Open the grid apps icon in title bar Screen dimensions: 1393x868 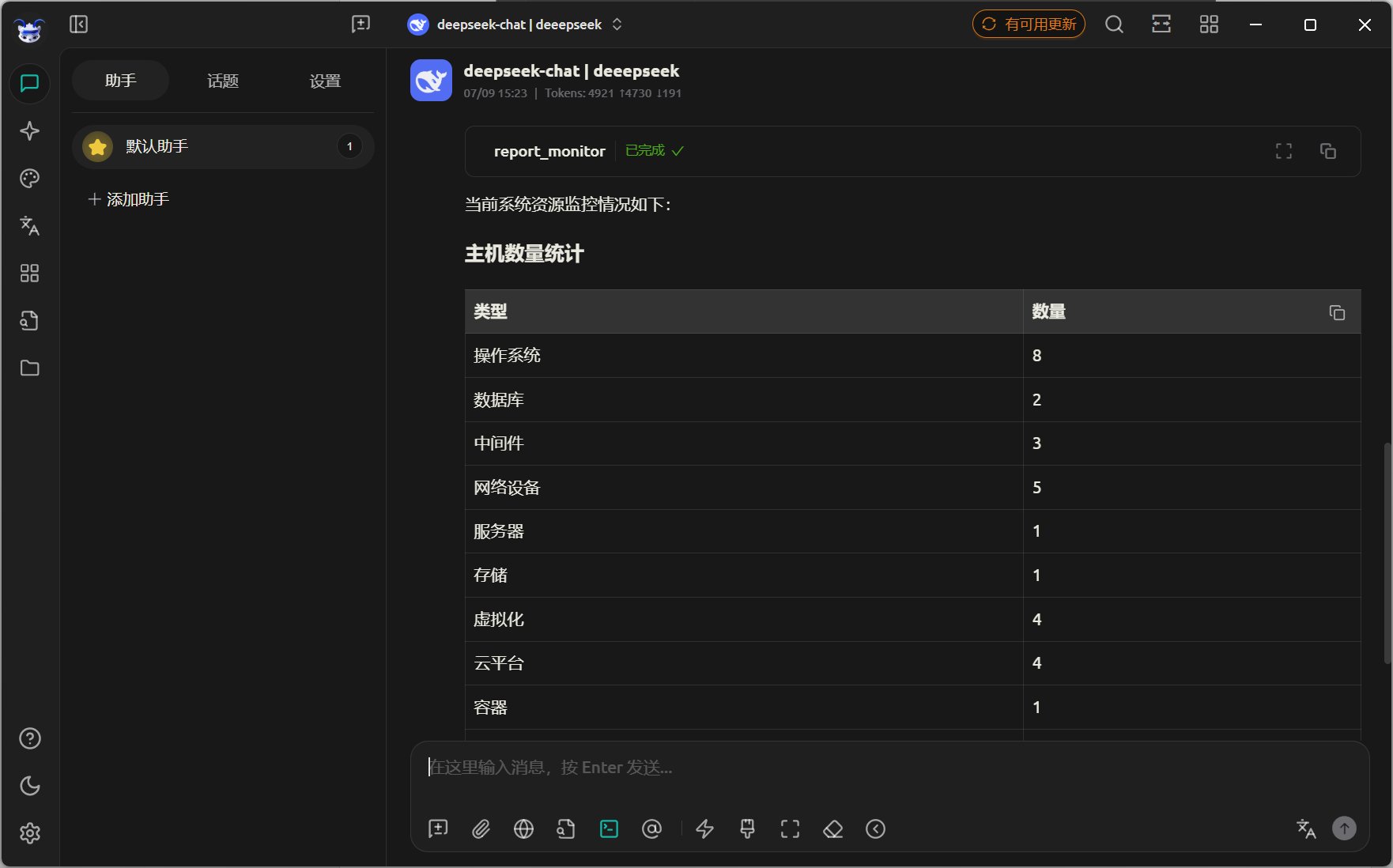coord(1209,25)
